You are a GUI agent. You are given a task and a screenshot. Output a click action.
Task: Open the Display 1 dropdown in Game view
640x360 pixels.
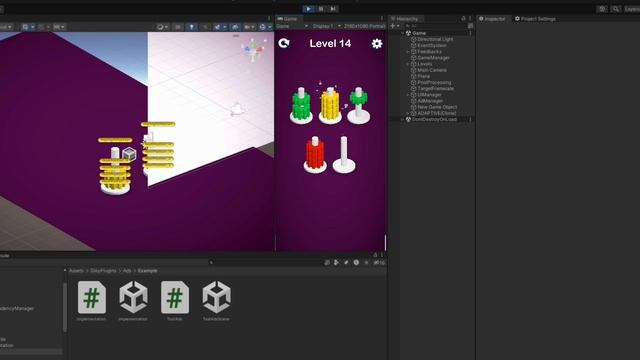pos(327,26)
